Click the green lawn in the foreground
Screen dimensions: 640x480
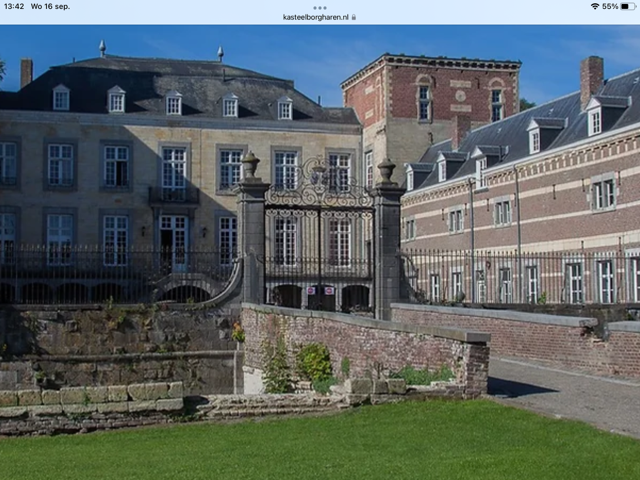pyautogui.click(x=318, y=443)
